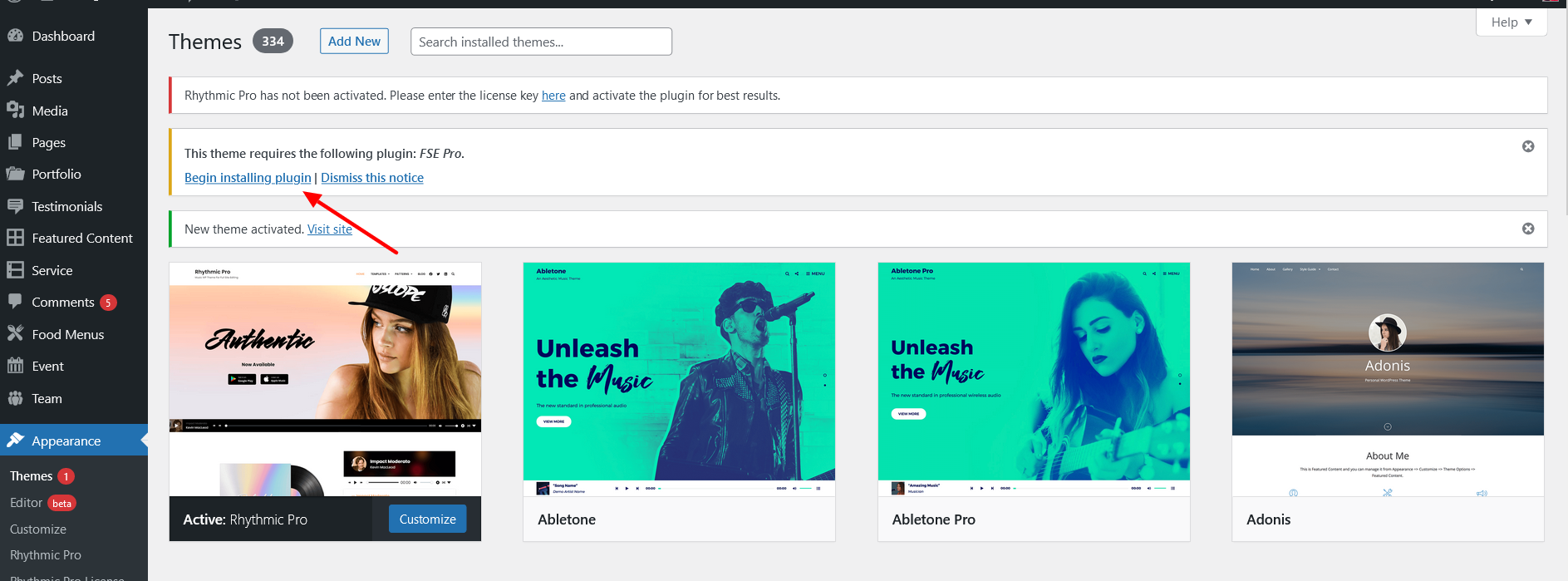Click the Team group icon
This screenshot has height=581, width=1568.
tap(15, 398)
